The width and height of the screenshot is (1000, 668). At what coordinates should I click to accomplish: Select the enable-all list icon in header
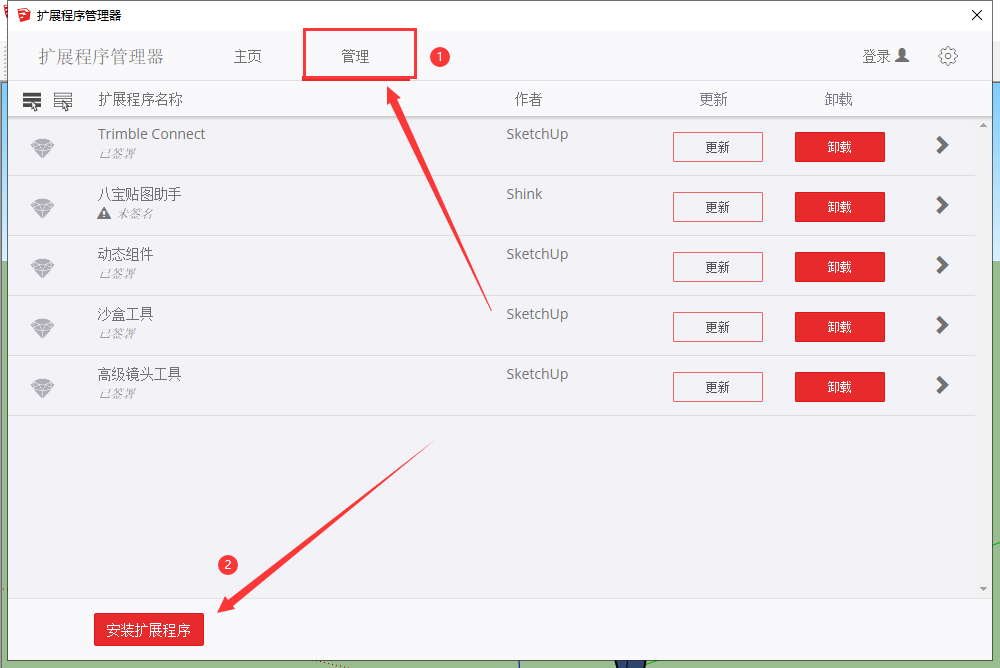coord(32,101)
